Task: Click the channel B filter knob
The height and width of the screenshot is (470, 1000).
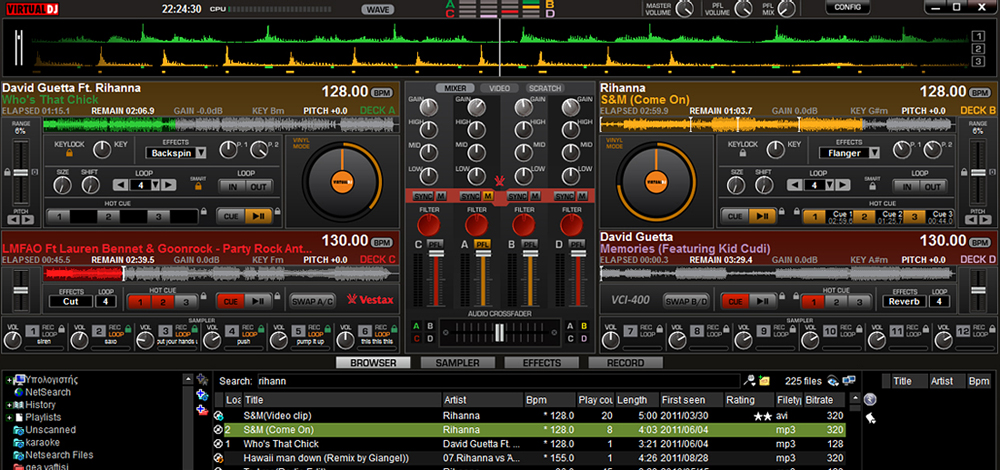Action: pyautogui.click(x=525, y=224)
